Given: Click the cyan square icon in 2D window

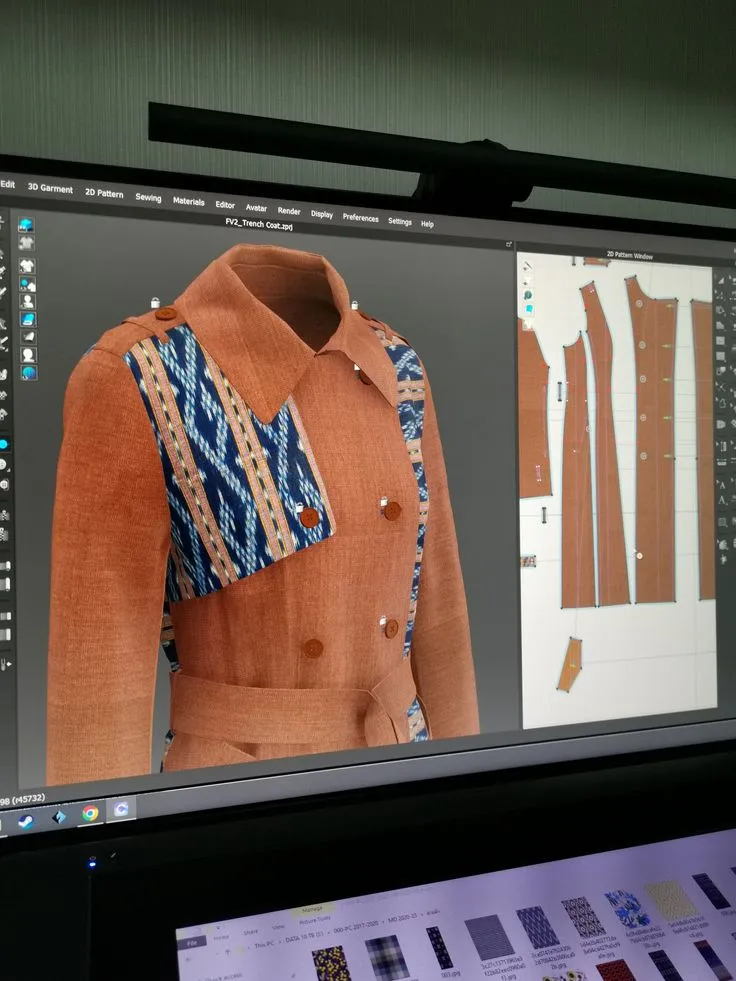Looking at the screenshot, I should pyautogui.click(x=529, y=309).
